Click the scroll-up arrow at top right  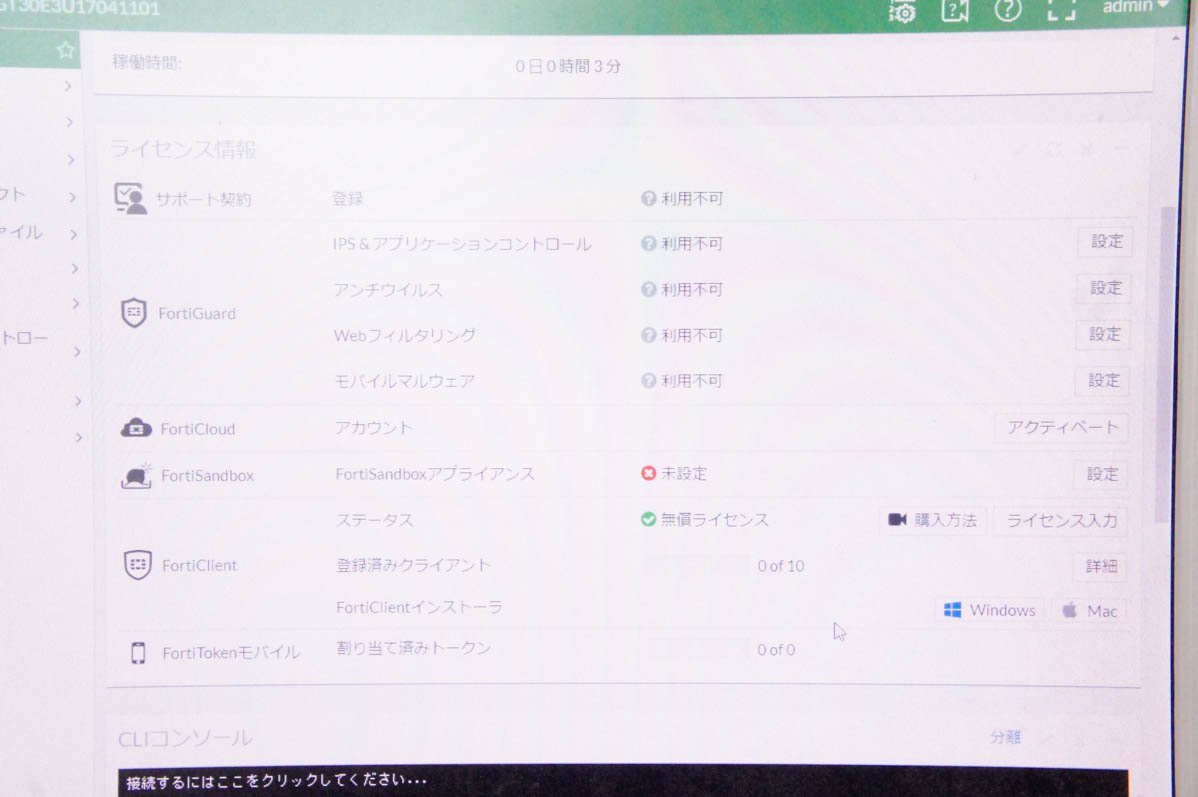[x=1176, y=37]
